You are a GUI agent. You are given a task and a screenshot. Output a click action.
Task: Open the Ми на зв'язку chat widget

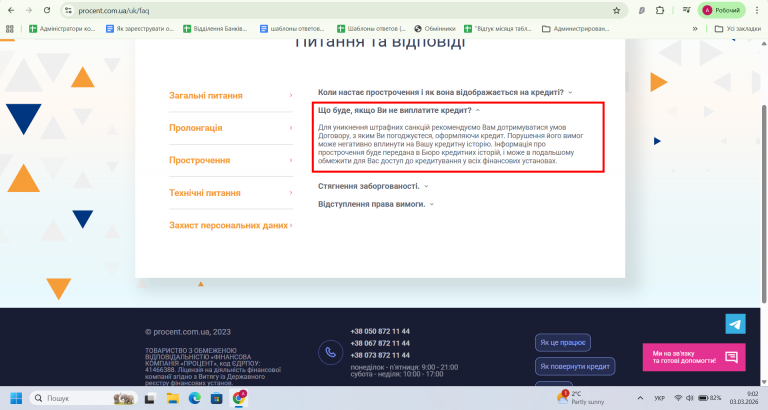(x=694, y=357)
